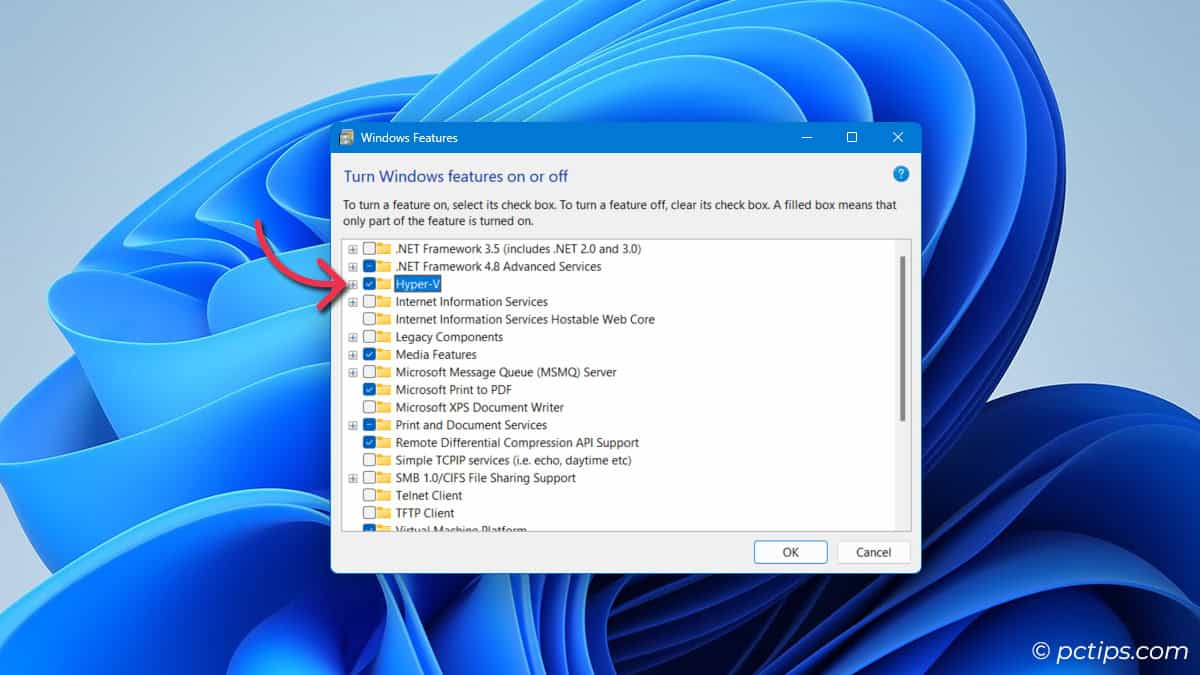The width and height of the screenshot is (1200, 675).
Task: Enable Simple TCPIP services
Action: click(x=367, y=460)
